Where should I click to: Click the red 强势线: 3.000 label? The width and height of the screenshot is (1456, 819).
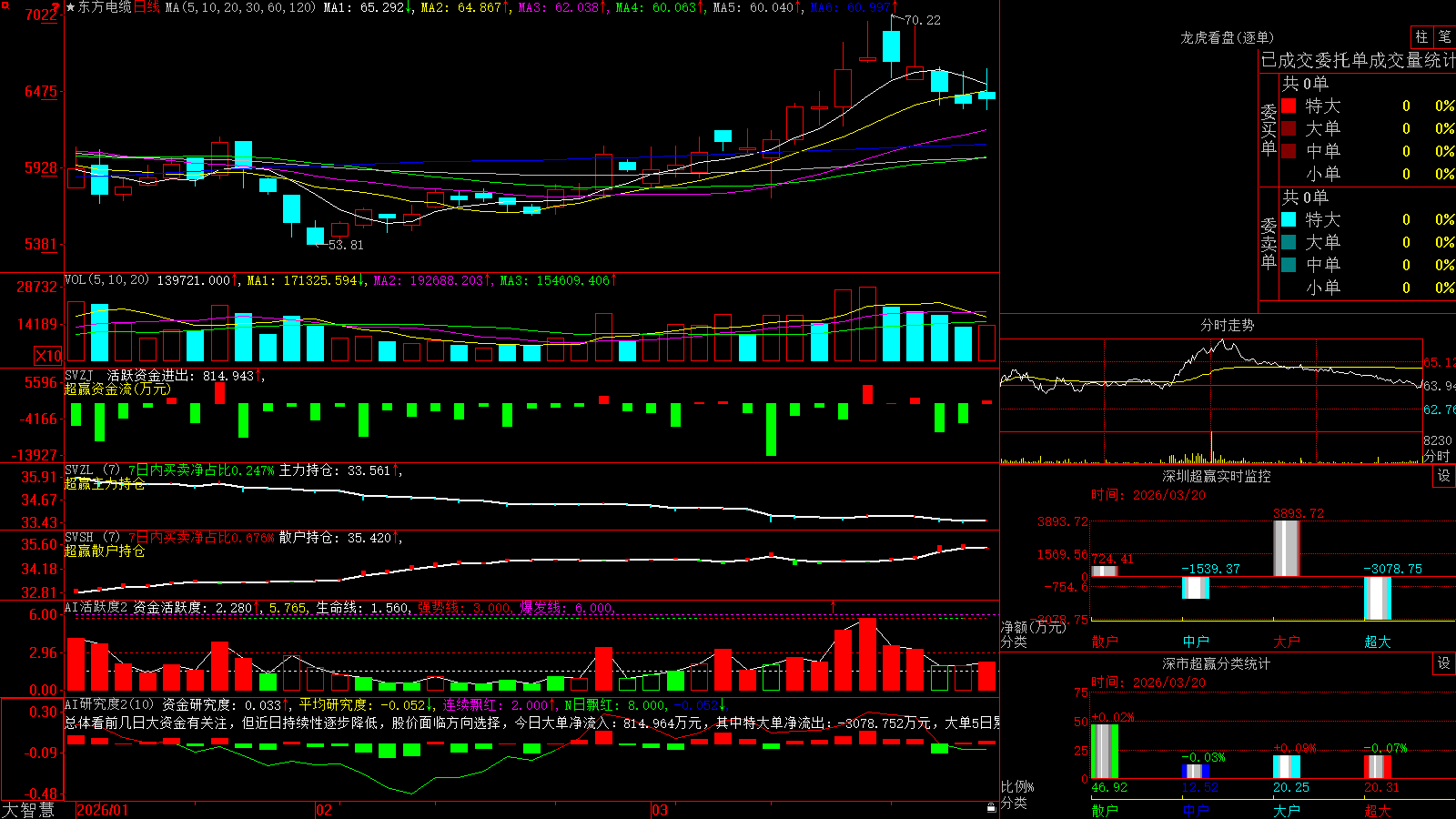464,607
